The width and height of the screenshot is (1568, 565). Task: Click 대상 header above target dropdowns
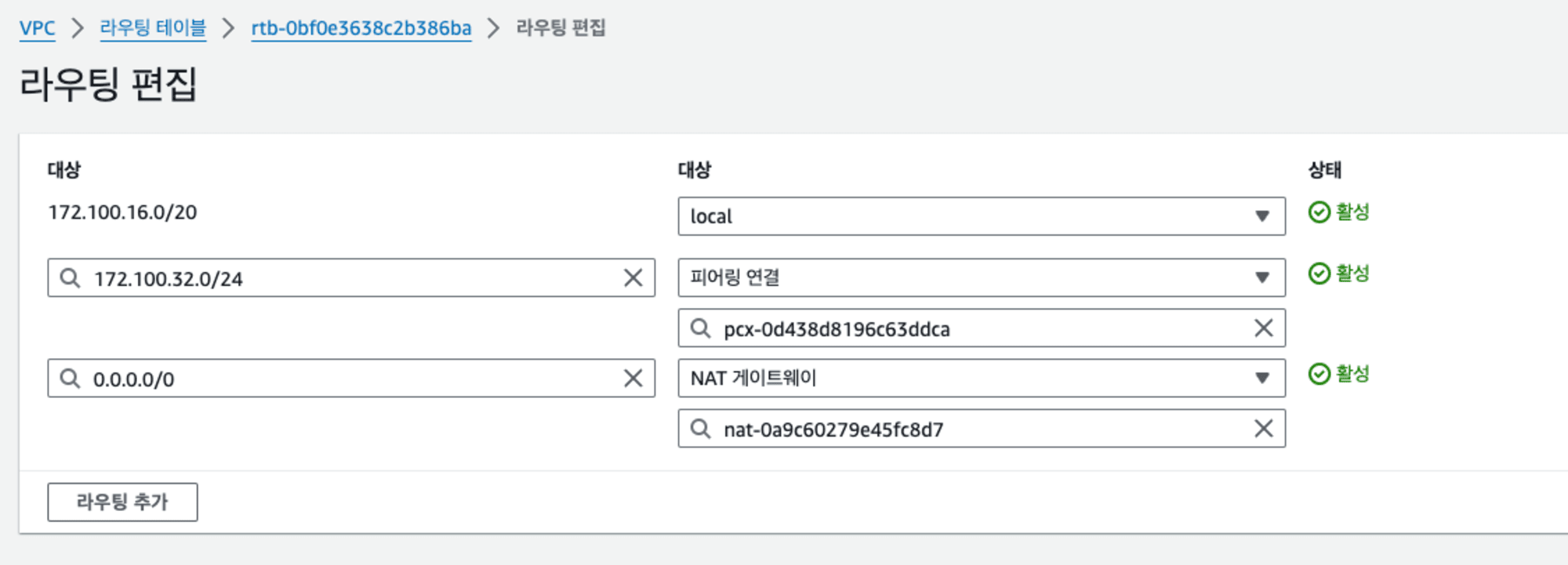pyautogui.click(x=695, y=170)
